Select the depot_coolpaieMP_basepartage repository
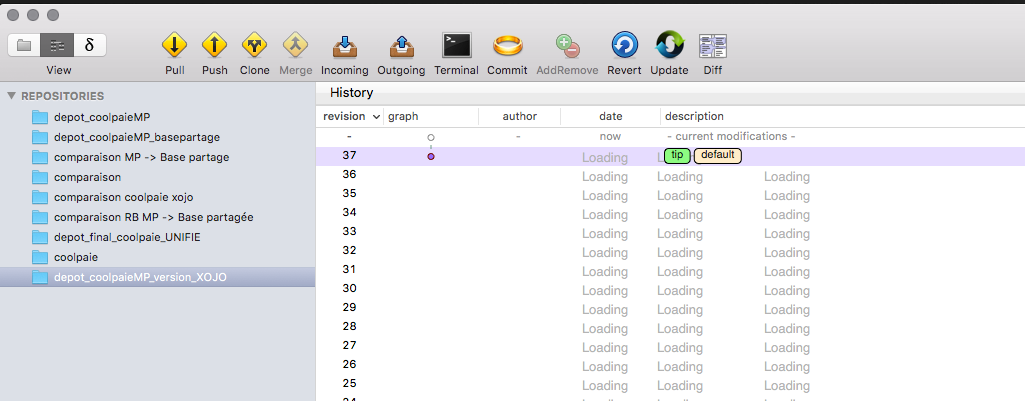This screenshot has height=401, width=1025. point(158,137)
